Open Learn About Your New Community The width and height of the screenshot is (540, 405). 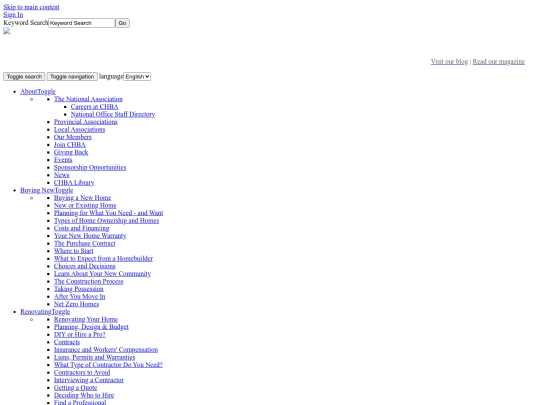click(x=102, y=274)
